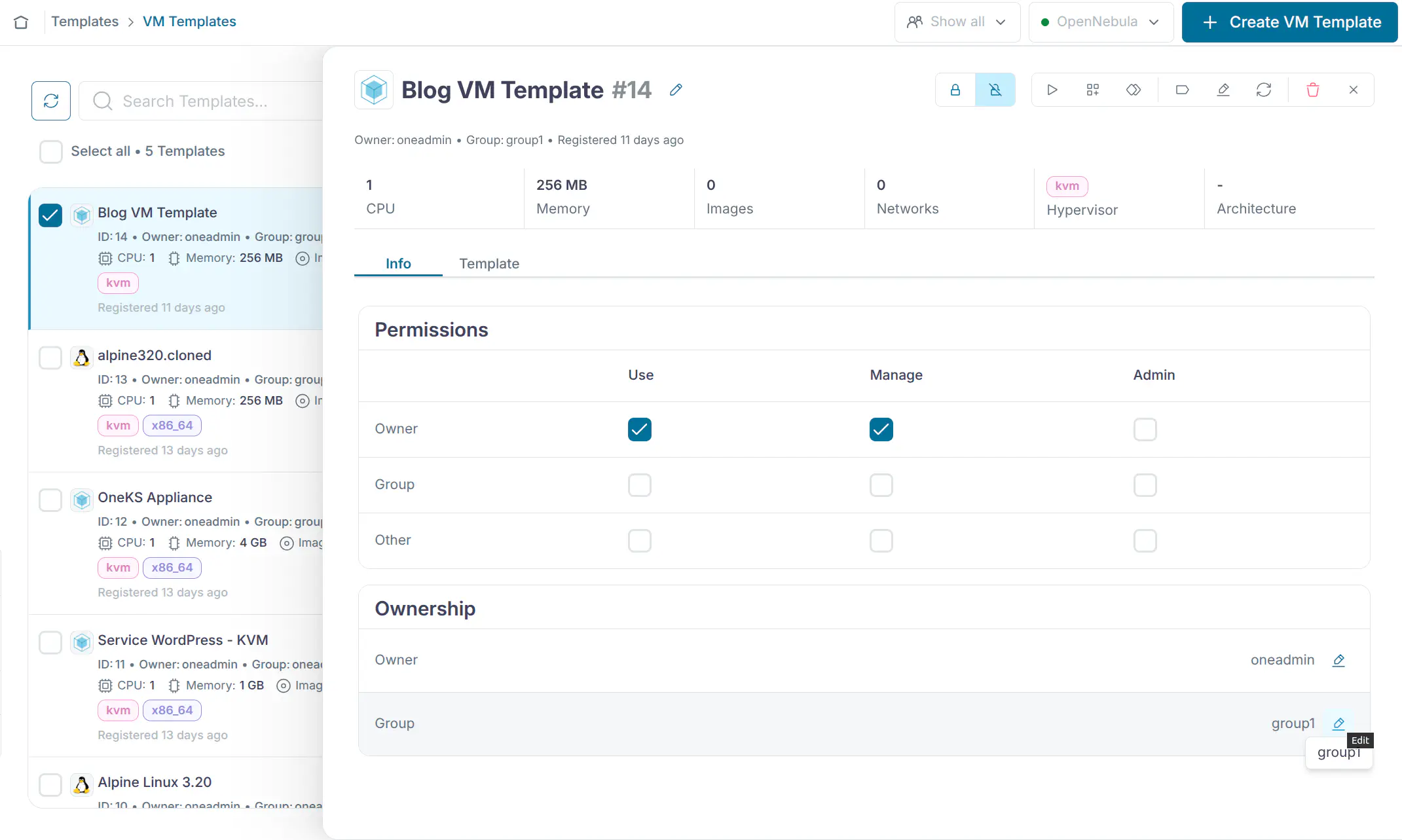Click the Unlock template icon
The height and width of the screenshot is (840, 1402).
995,90
